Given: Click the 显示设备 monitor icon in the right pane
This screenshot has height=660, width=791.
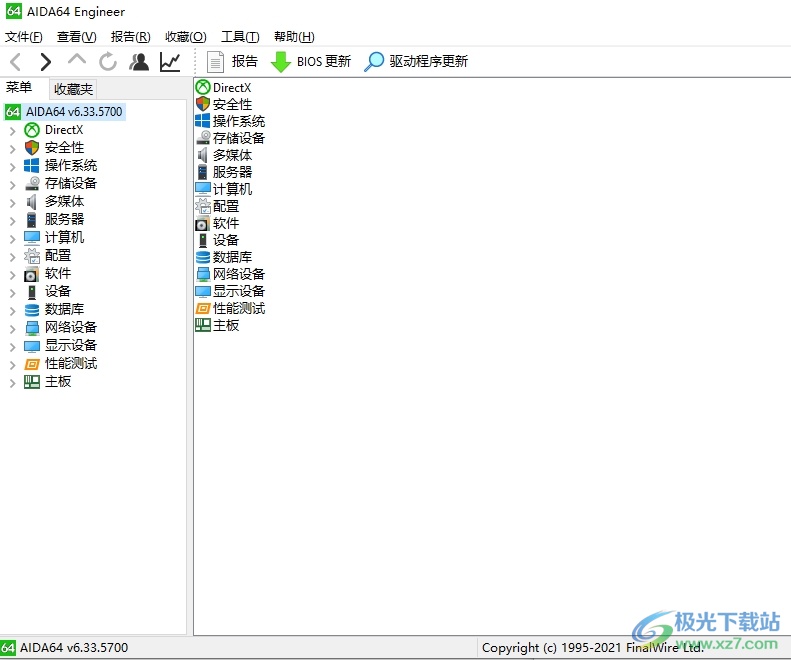Looking at the screenshot, I should 203,291.
